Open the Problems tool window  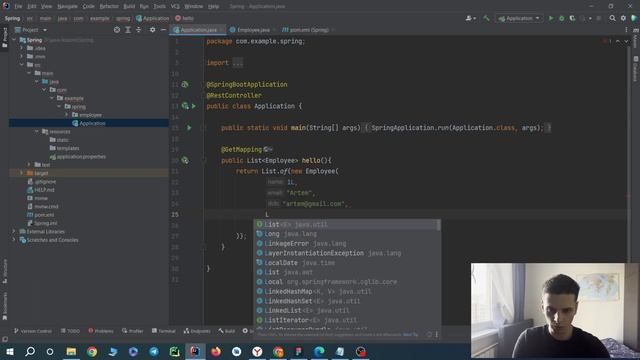pos(101,331)
